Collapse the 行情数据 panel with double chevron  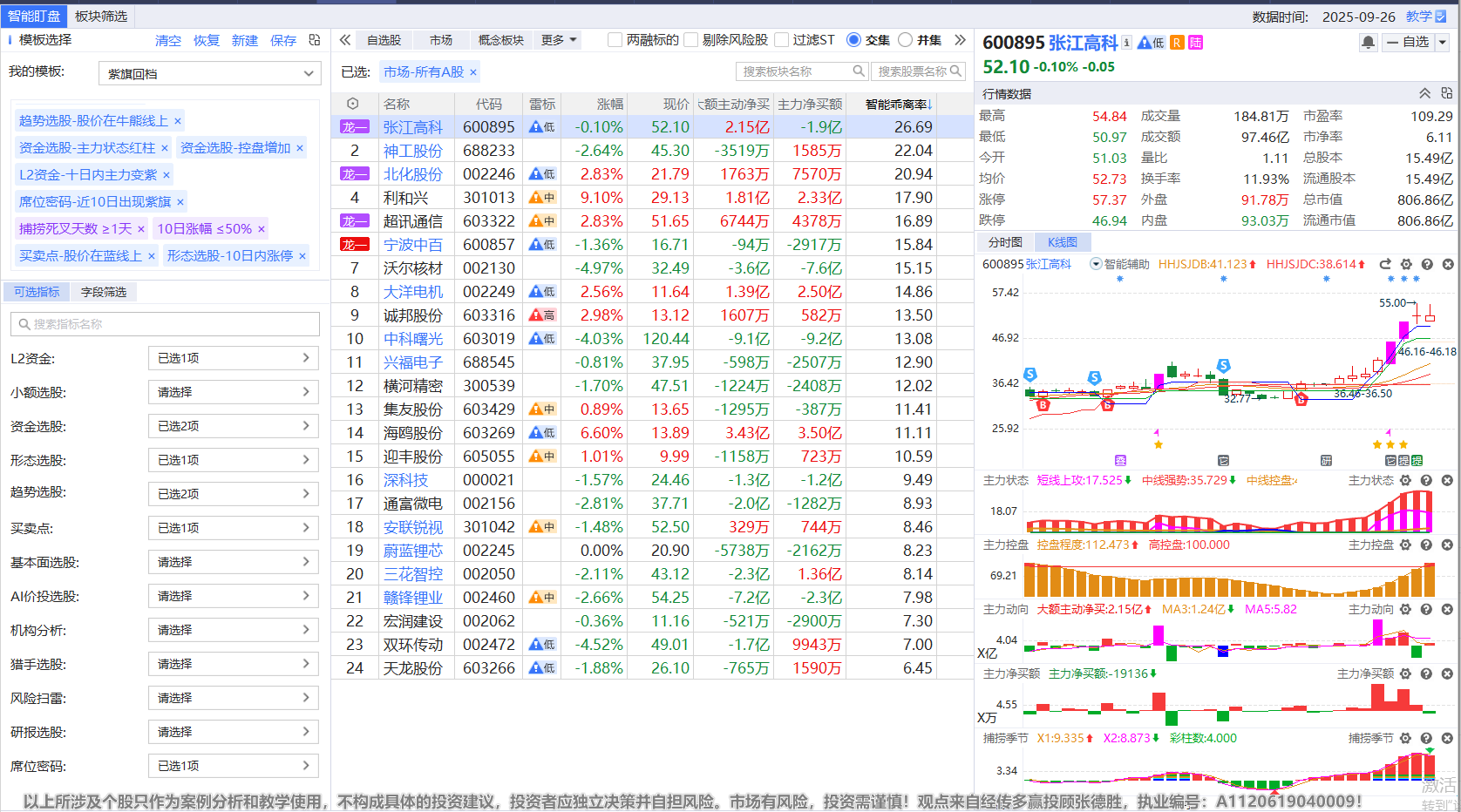tap(1424, 93)
